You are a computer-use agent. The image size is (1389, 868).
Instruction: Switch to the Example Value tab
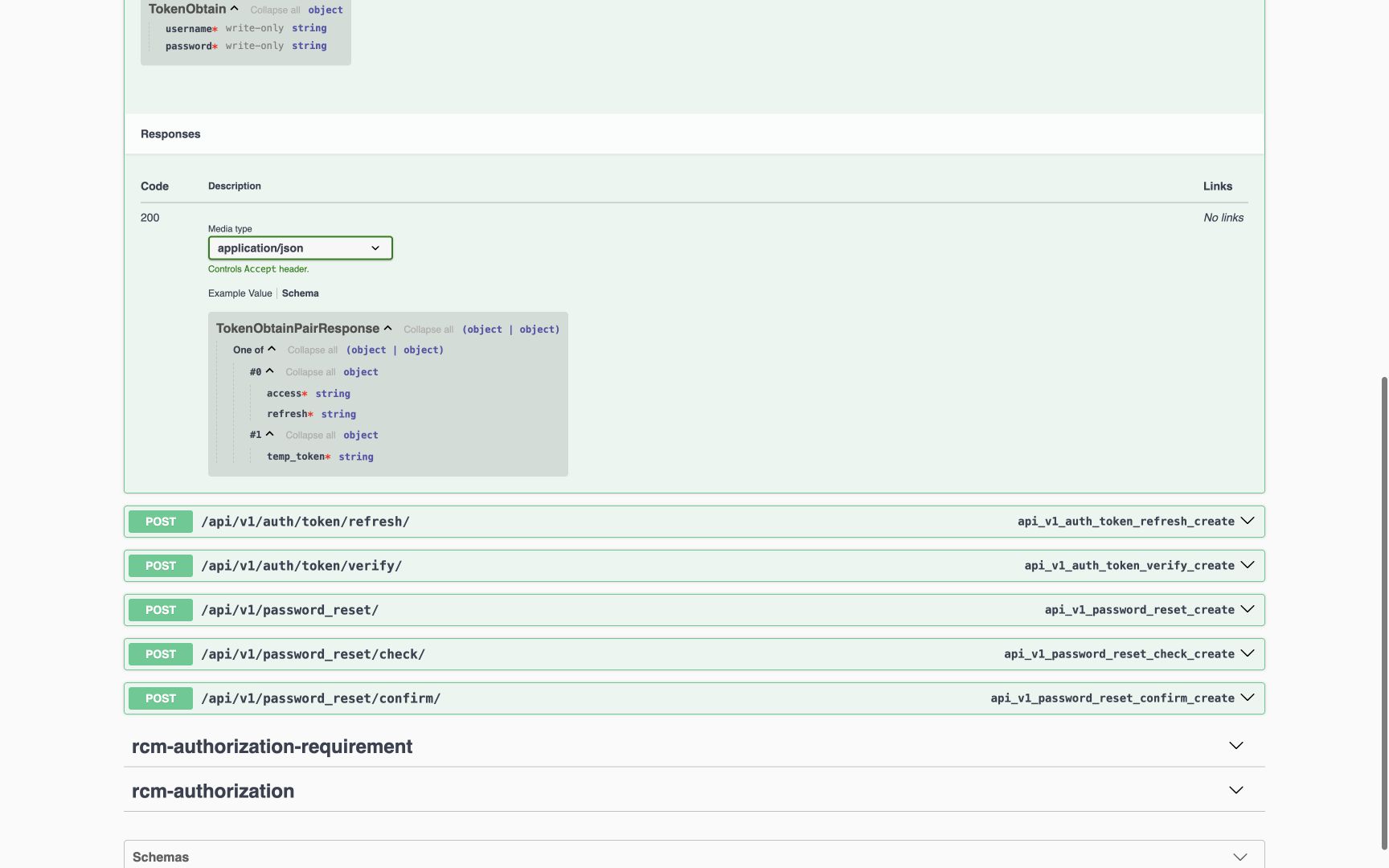(240, 293)
